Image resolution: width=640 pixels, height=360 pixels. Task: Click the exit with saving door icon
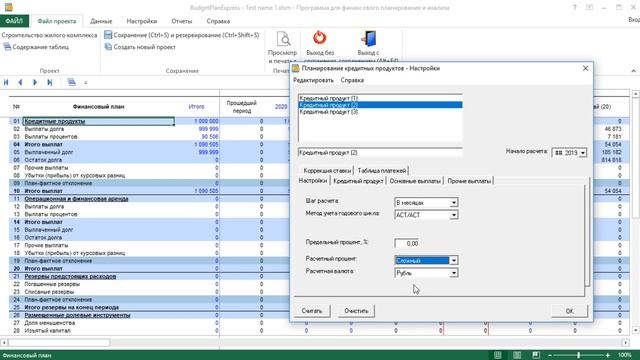369,38
